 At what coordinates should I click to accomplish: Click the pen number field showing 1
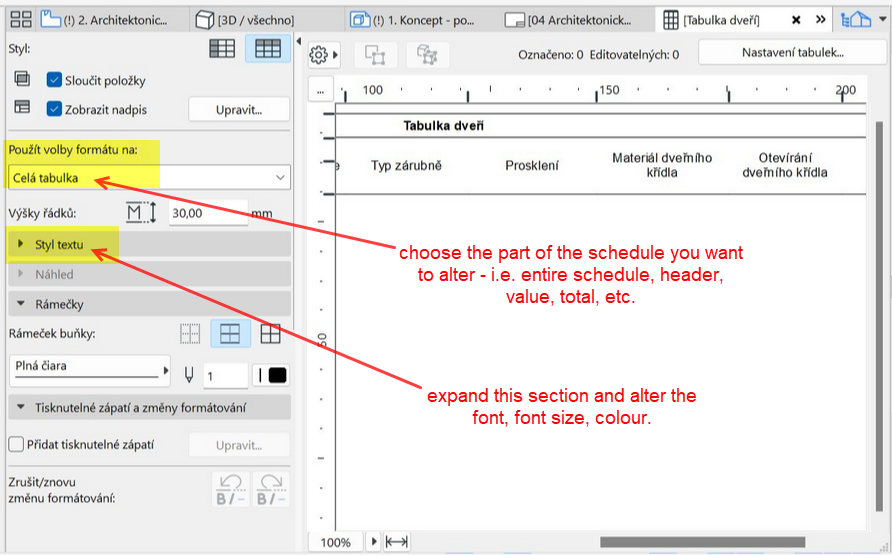[225, 376]
